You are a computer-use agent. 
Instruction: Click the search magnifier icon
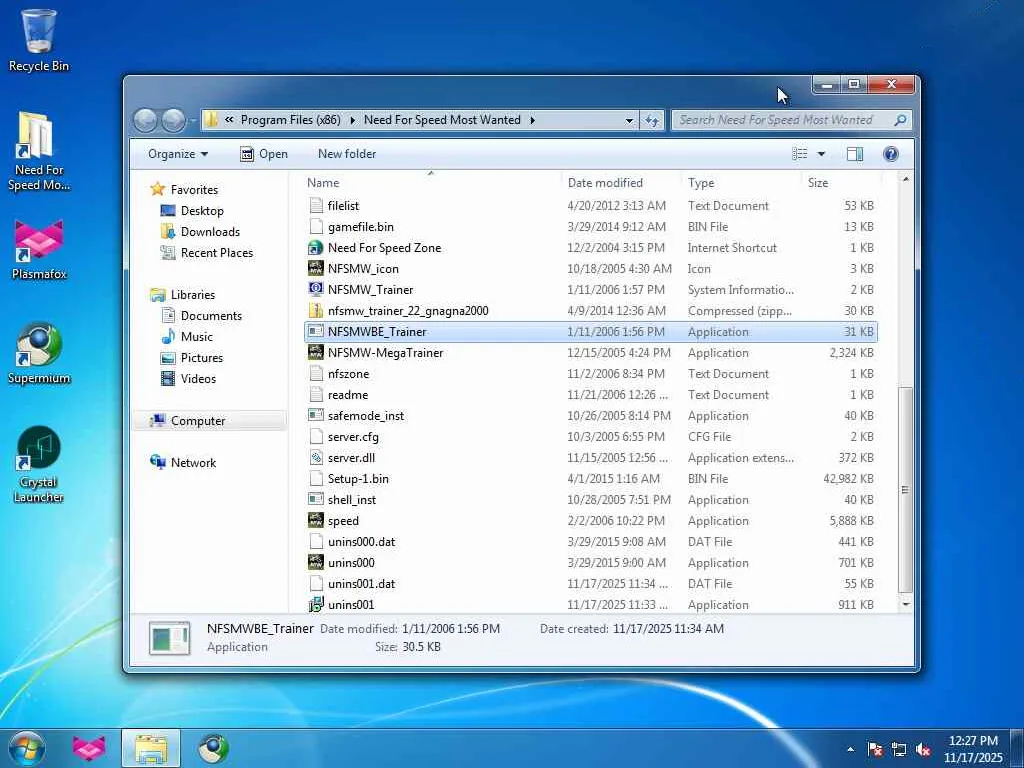pyautogui.click(x=900, y=120)
